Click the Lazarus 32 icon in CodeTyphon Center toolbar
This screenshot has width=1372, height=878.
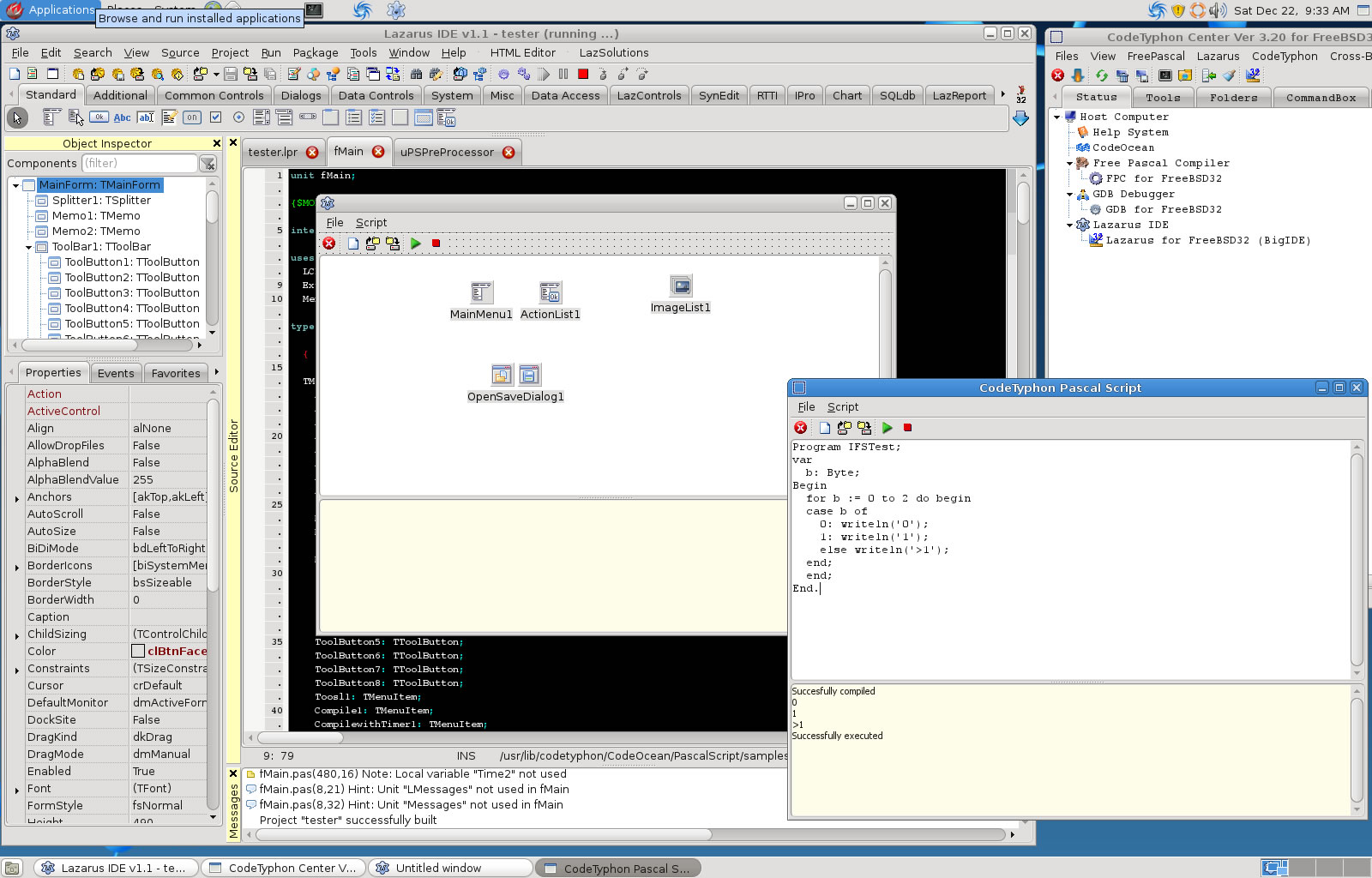(1253, 75)
